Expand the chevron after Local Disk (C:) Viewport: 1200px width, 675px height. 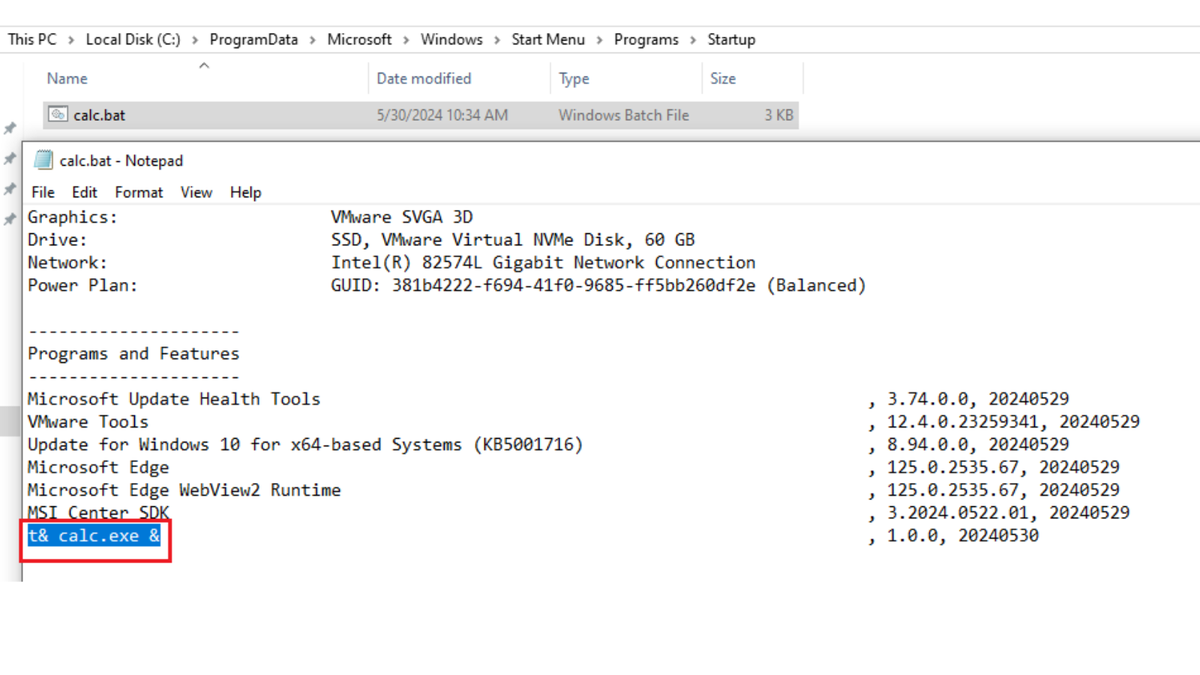point(195,40)
